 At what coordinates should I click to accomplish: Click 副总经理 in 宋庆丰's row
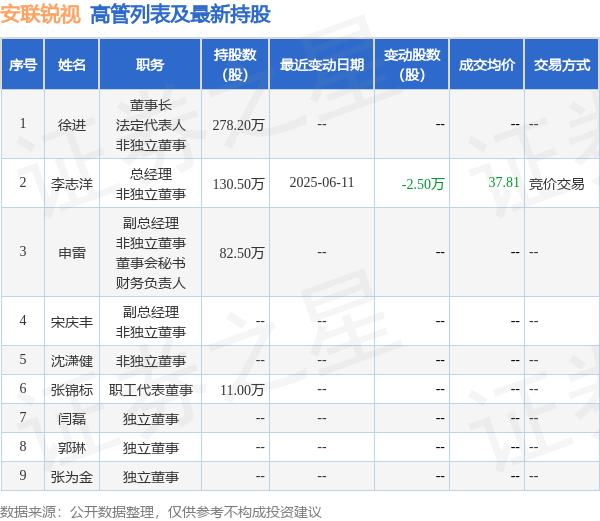150,312
